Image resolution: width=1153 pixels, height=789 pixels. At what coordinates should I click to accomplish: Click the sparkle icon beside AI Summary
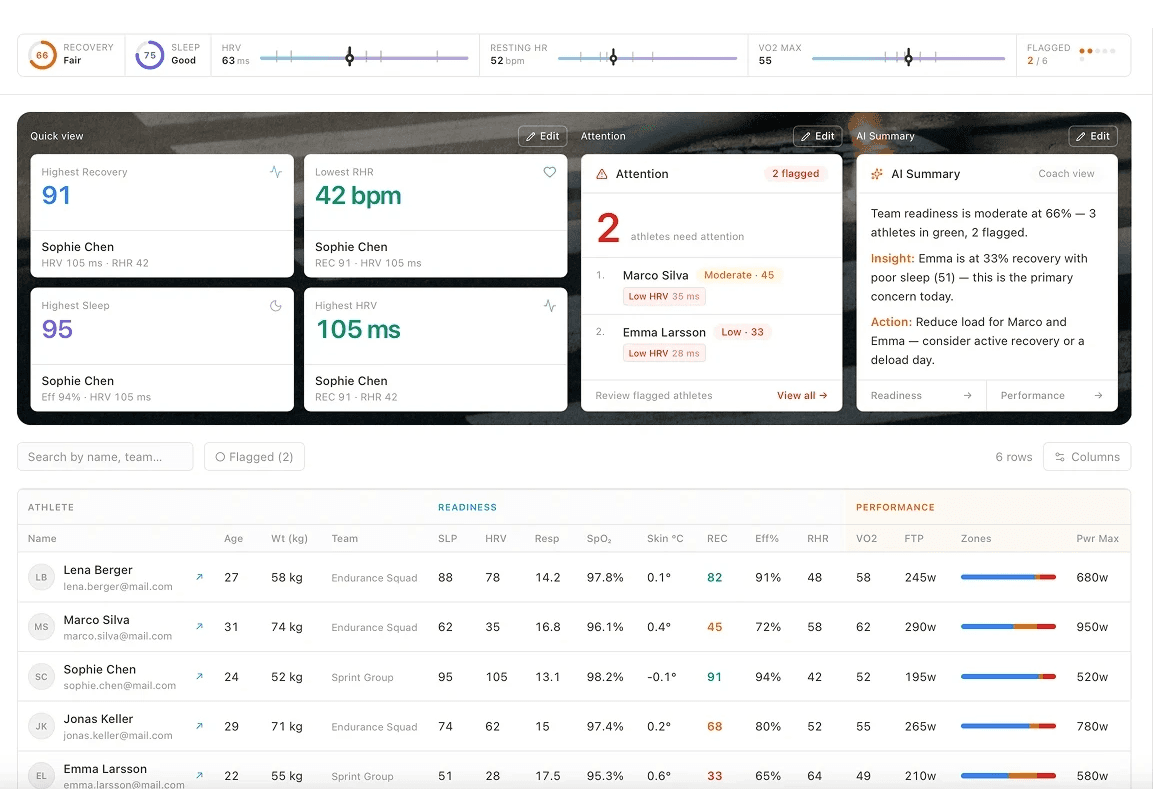pos(877,174)
